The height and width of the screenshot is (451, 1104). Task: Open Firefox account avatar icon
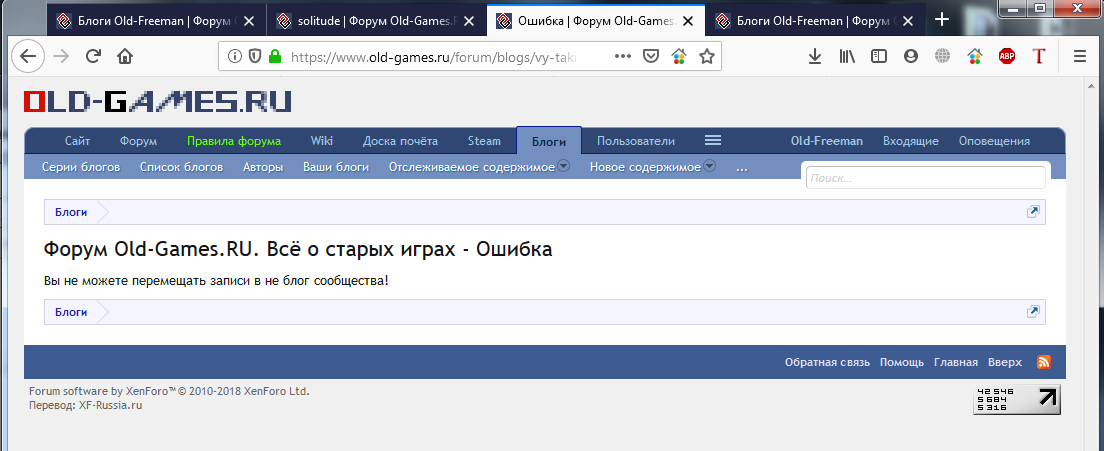click(x=911, y=57)
